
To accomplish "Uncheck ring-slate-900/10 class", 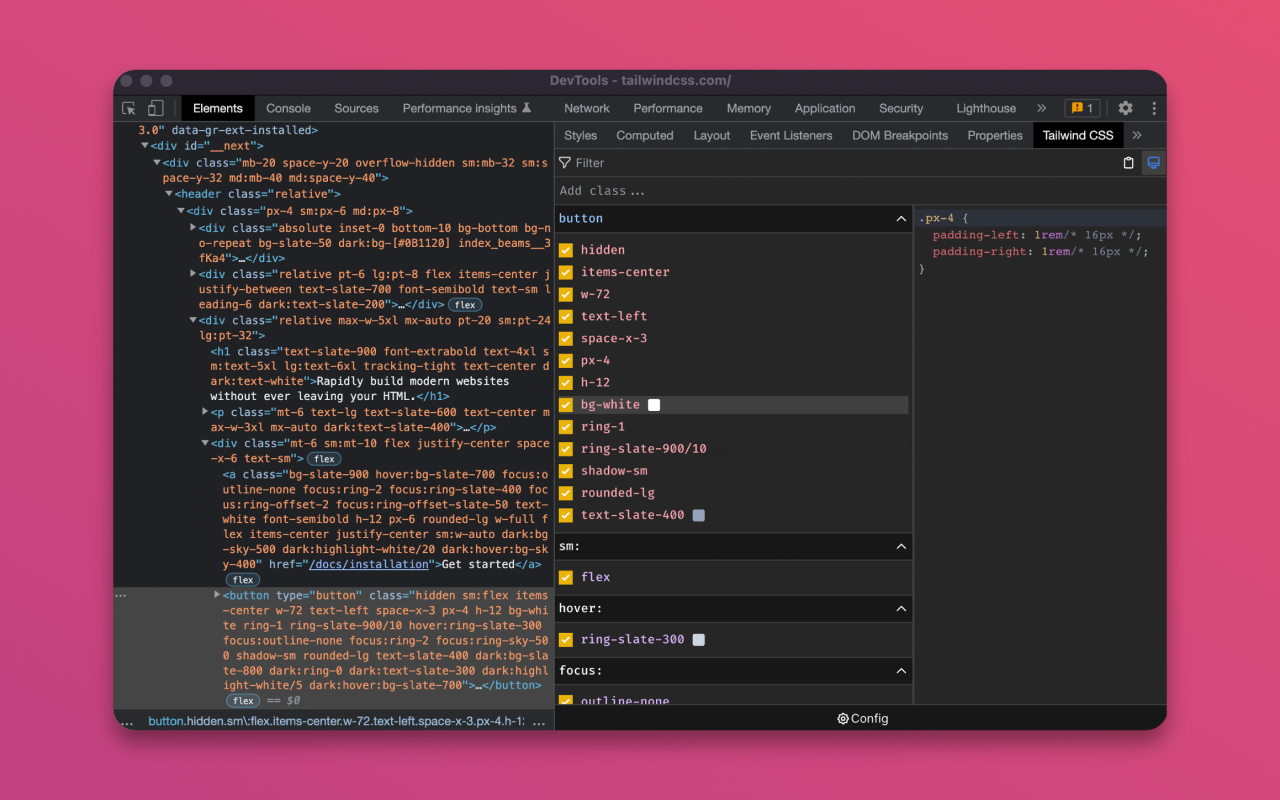I will (x=566, y=449).
